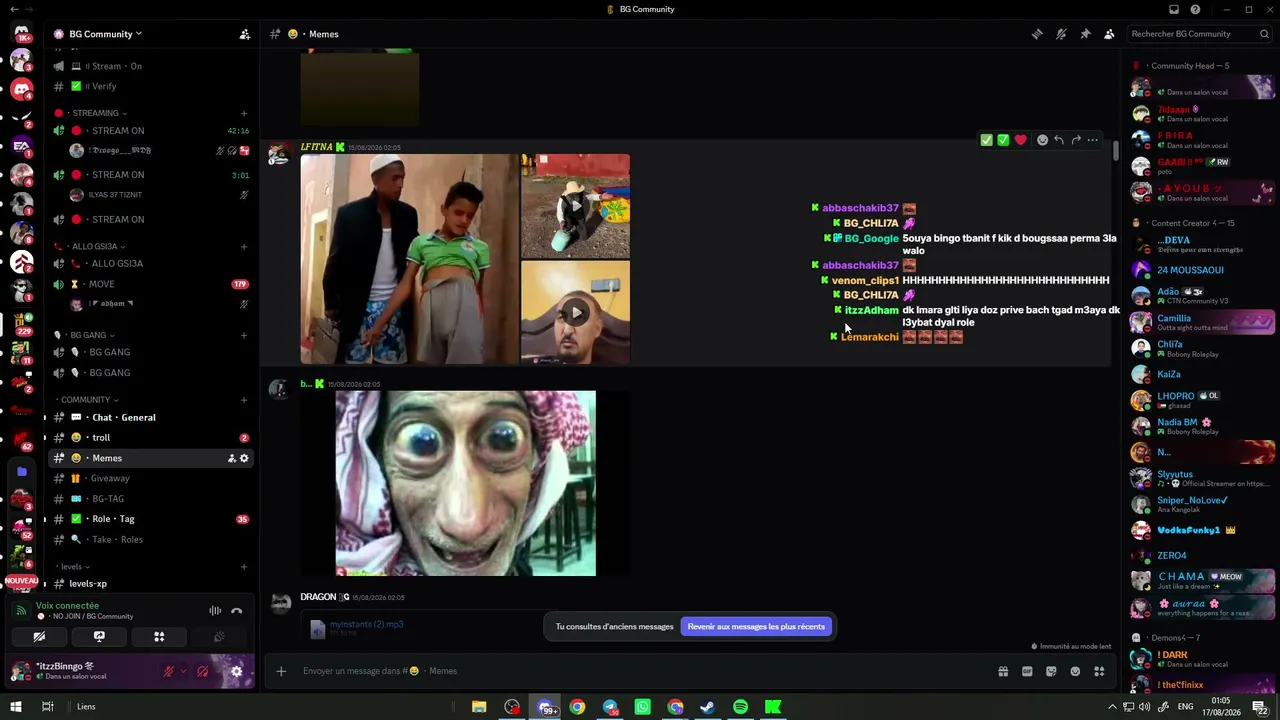The height and width of the screenshot is (720, 1280).
Task: Open the Discord inbox icon in title bar
Action: [x=1174, y=10]
